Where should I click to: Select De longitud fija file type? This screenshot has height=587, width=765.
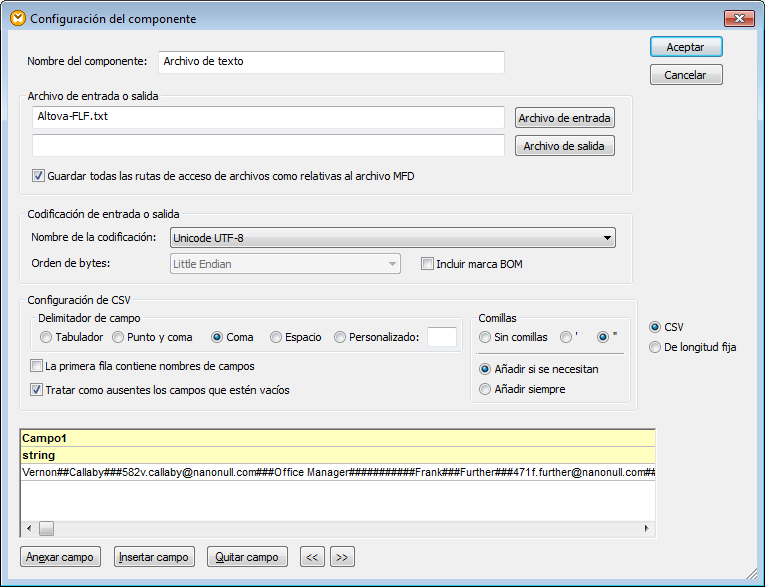pos(655,347)
